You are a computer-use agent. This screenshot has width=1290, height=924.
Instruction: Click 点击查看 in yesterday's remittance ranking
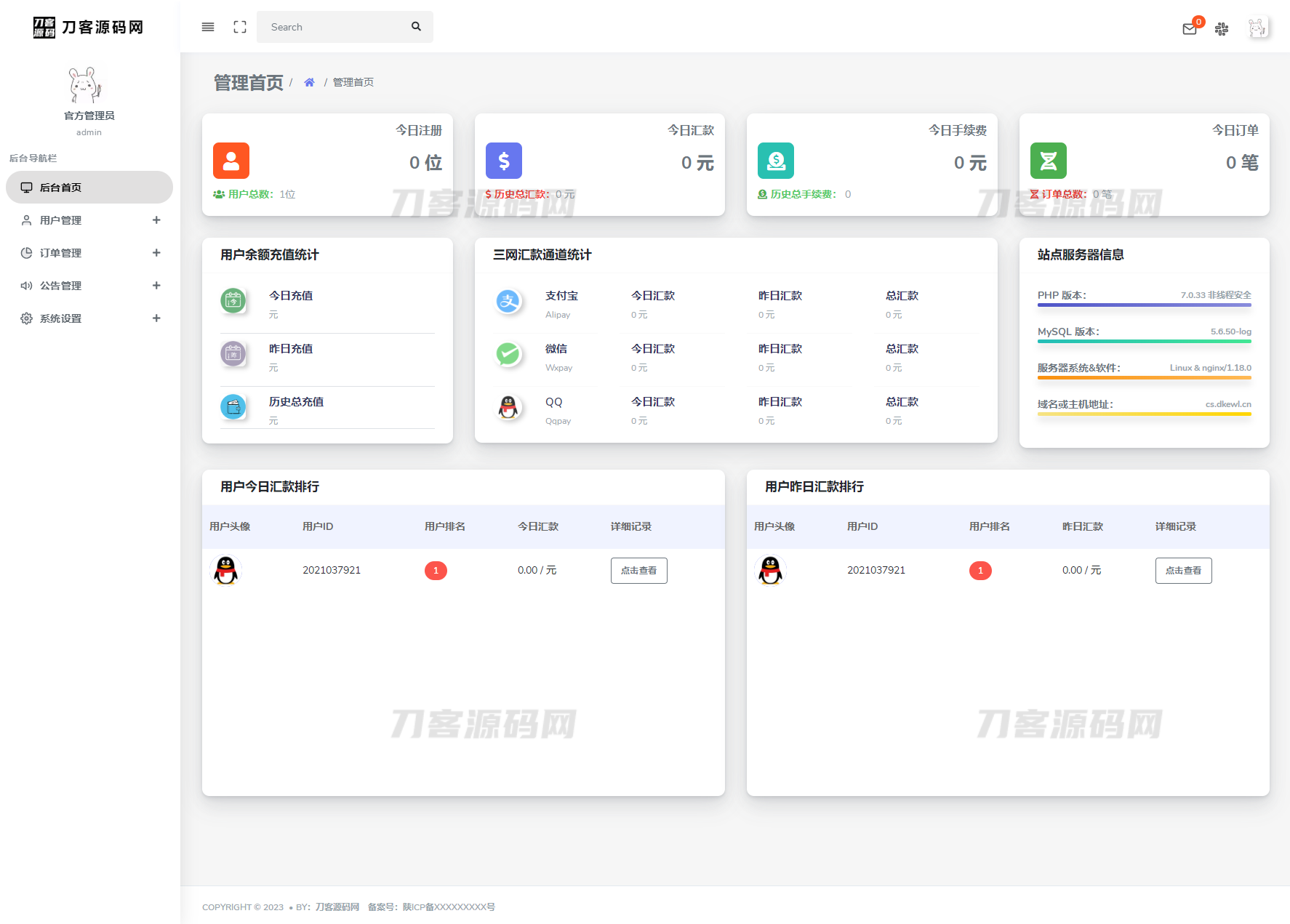[x=1183, y=571]
